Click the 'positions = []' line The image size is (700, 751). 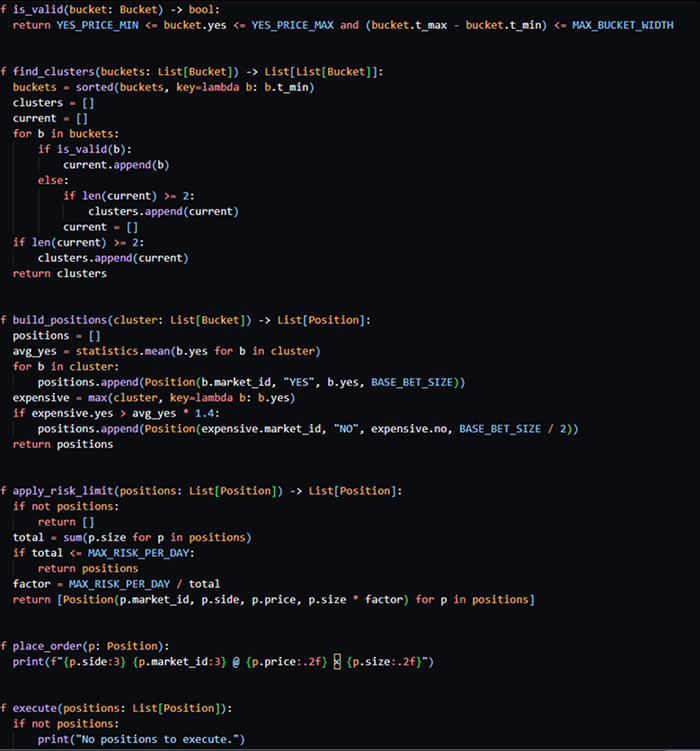[56, 336]
